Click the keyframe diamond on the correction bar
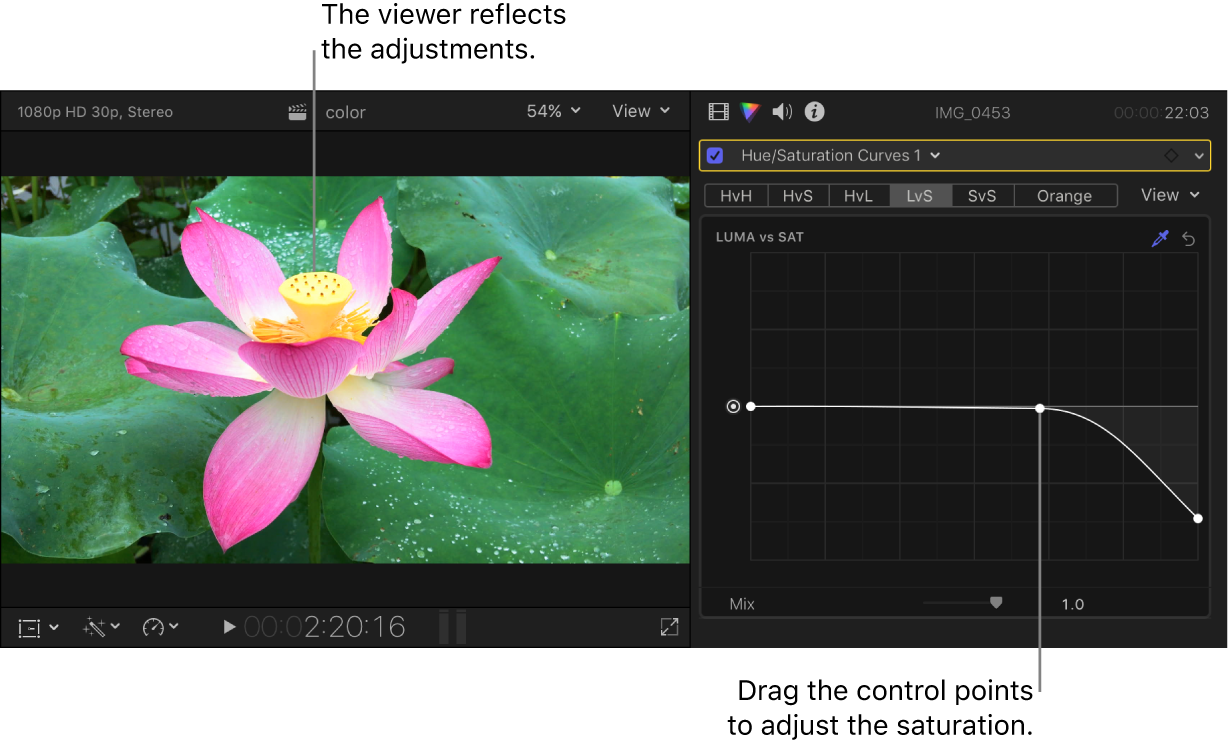The image size is (1230, 754). click(x=1172, y=155)
